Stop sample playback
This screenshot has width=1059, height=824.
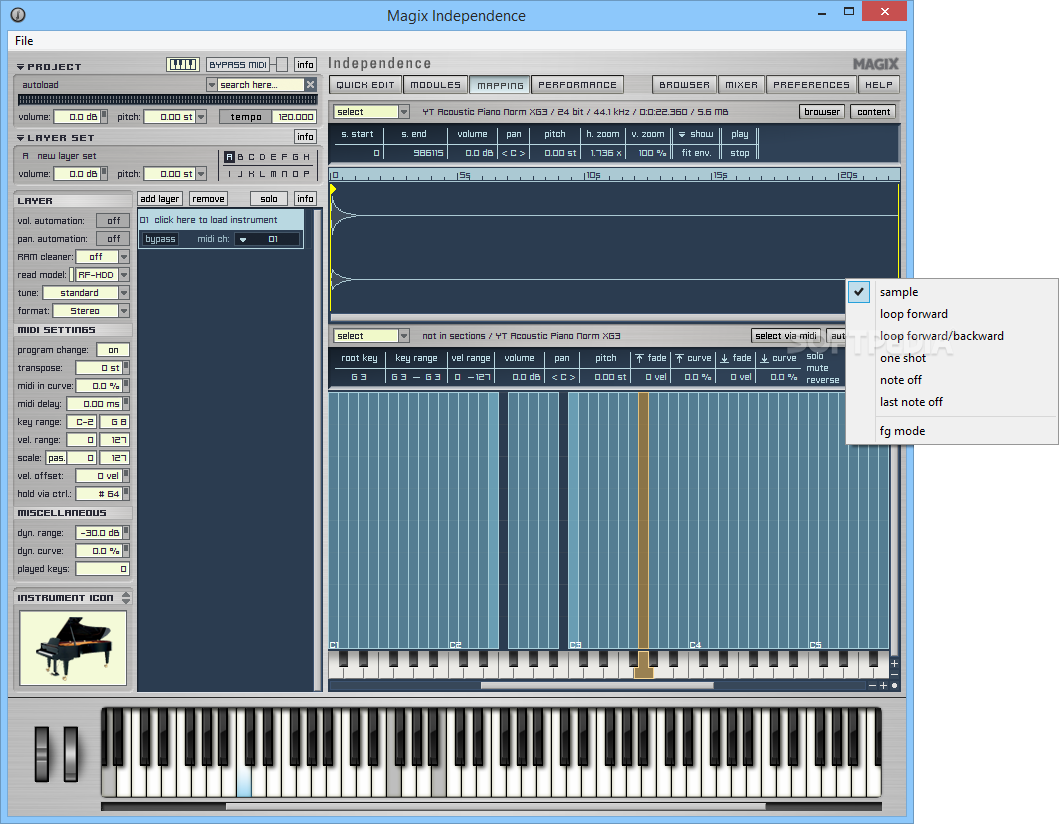coord(740,153)
